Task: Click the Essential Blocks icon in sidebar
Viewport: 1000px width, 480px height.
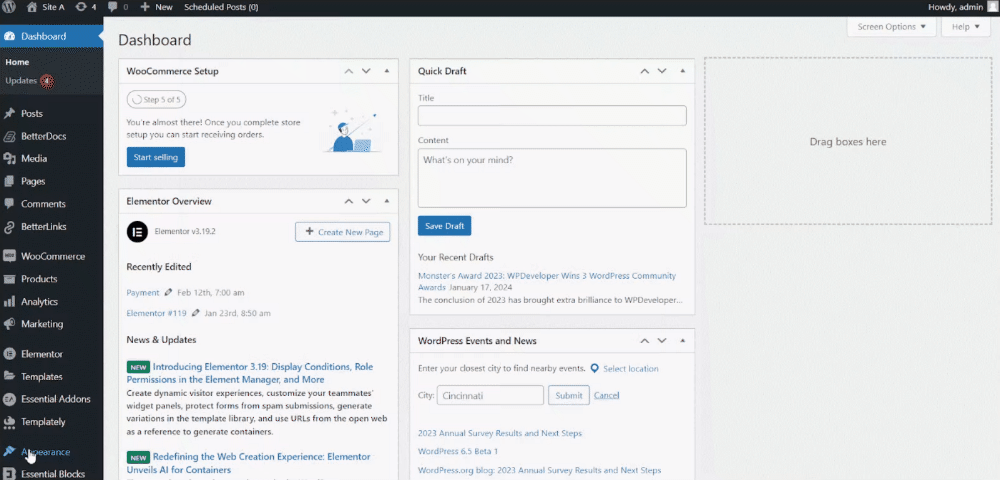Action: 9,474
